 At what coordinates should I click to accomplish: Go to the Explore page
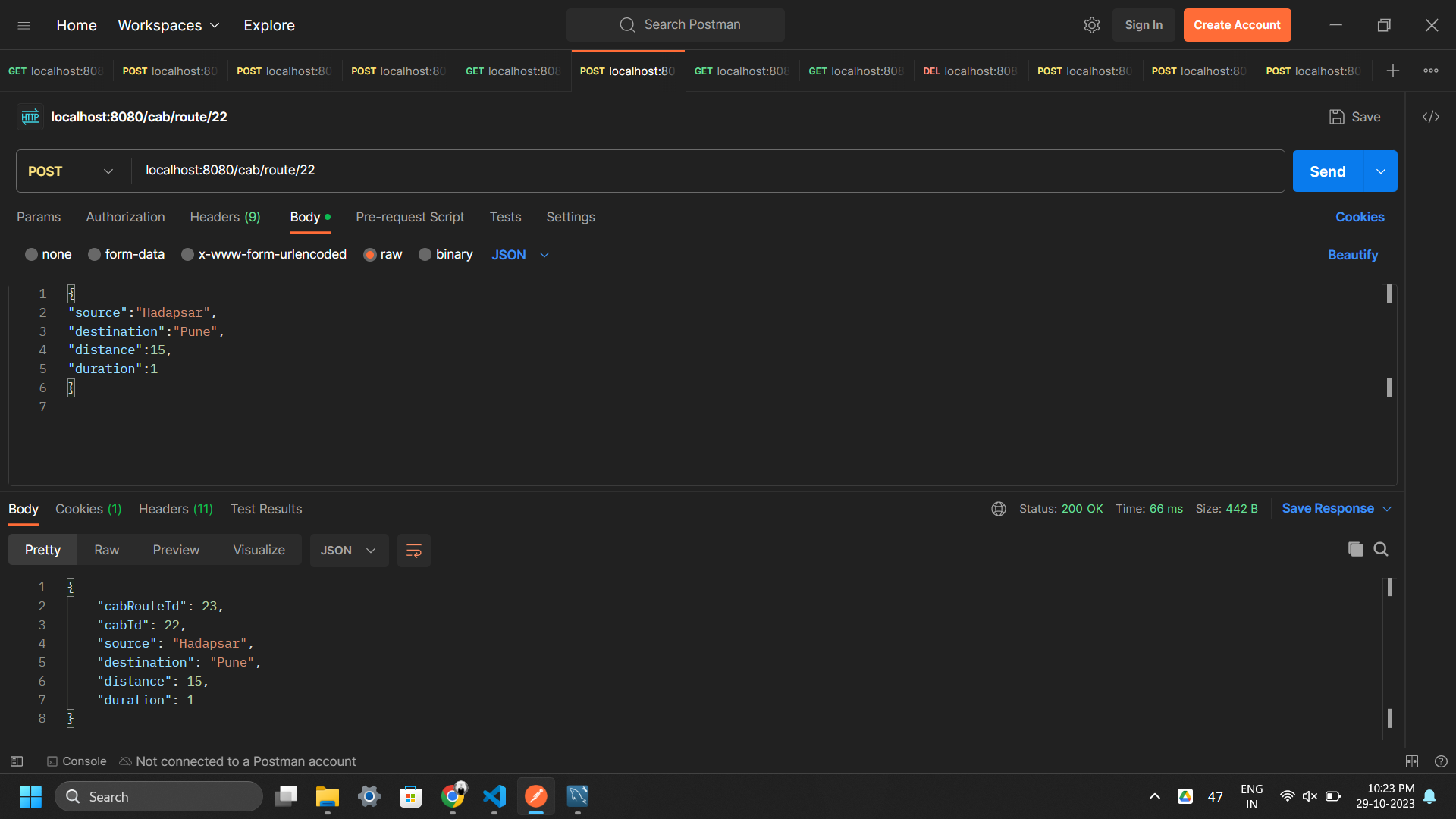[x=269, y=25]
